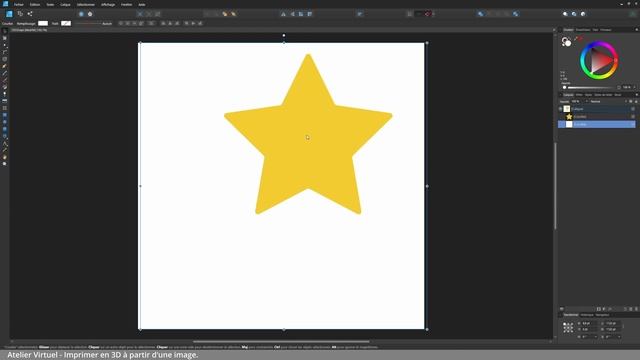Open the Couleur panel options menu

[636, 30]
